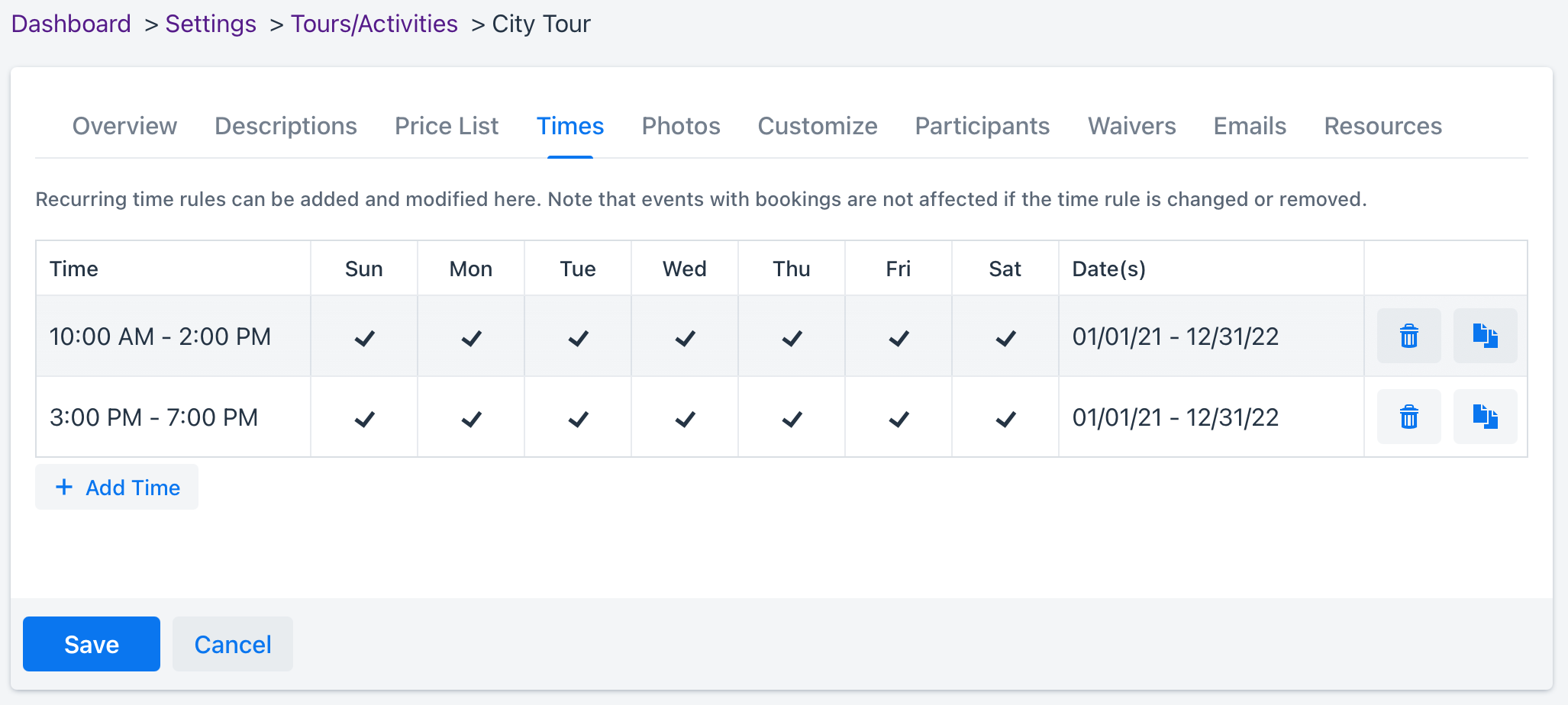Open the Participants tab
This screenshot has width=1568, height=705.
coord(982,126)
